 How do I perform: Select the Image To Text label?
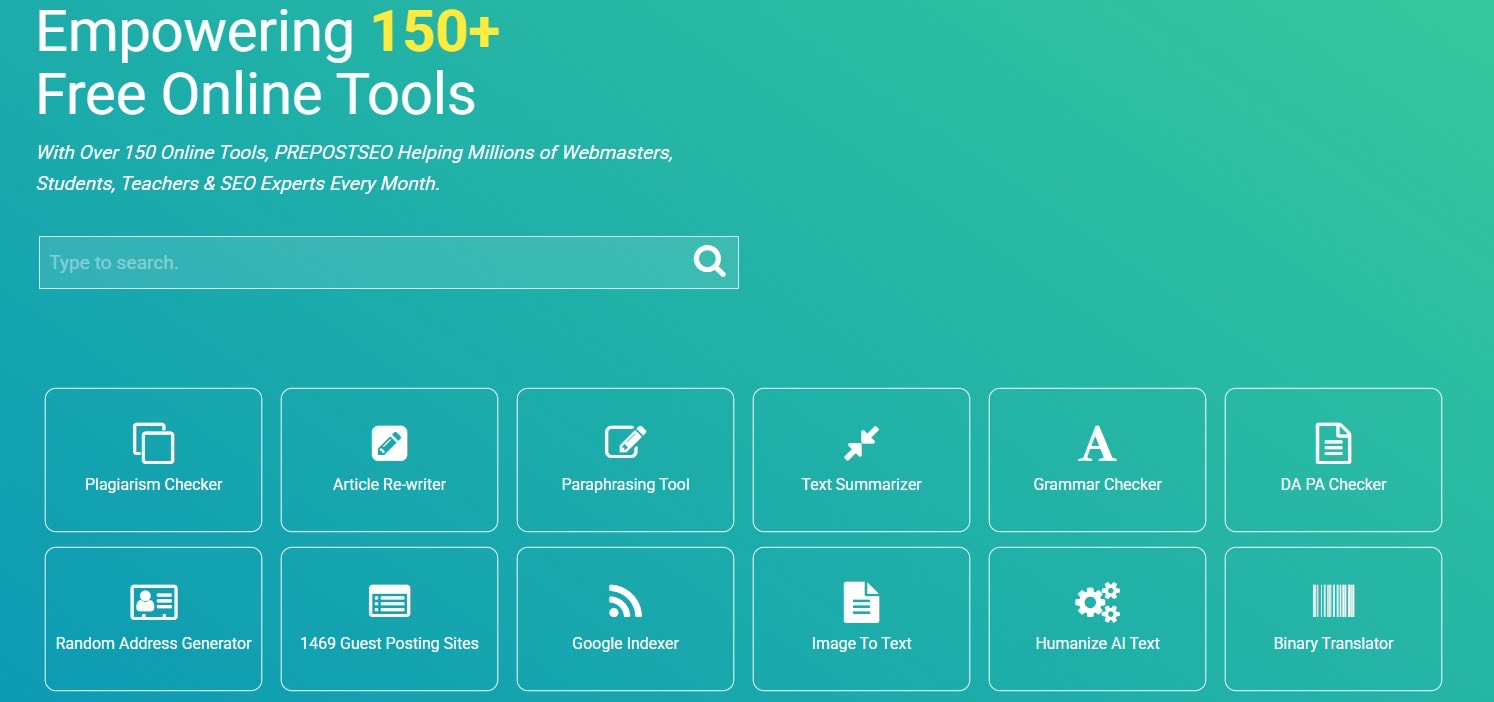(861, 643)
